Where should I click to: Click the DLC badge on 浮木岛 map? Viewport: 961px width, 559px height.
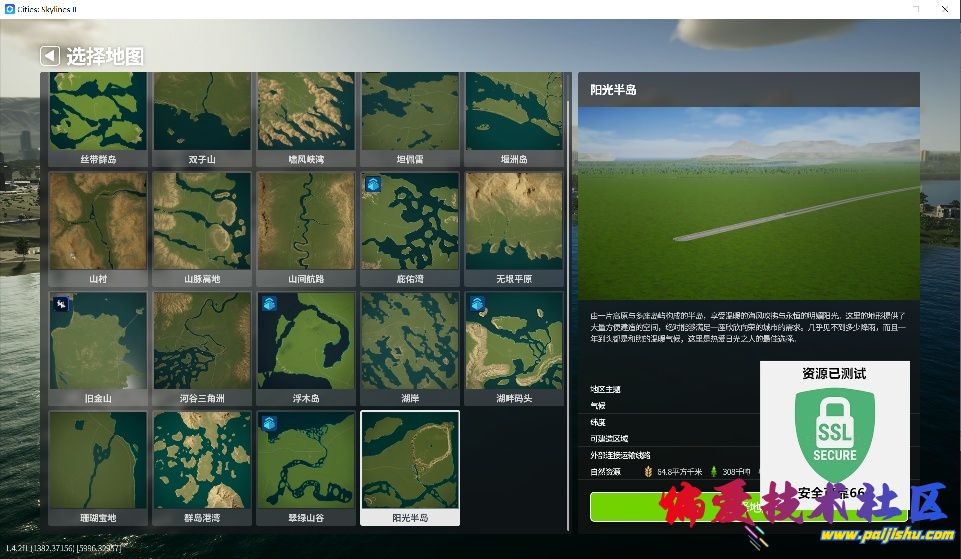269,304
